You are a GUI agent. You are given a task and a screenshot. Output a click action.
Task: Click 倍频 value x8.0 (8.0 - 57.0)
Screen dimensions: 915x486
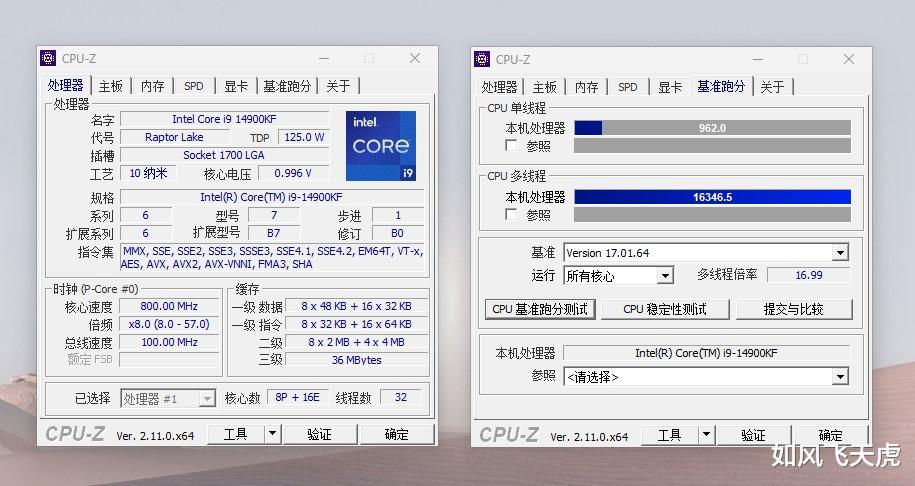(x=169, y=324)
